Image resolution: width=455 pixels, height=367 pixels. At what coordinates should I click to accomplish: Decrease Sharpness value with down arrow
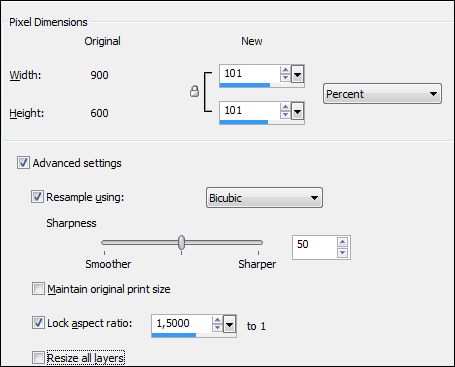(x=342, y=252)
